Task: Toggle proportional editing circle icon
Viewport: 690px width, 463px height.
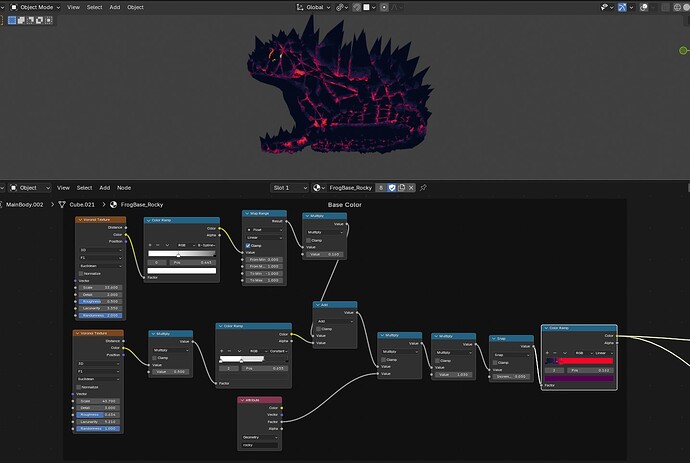Action: (384, 7)
